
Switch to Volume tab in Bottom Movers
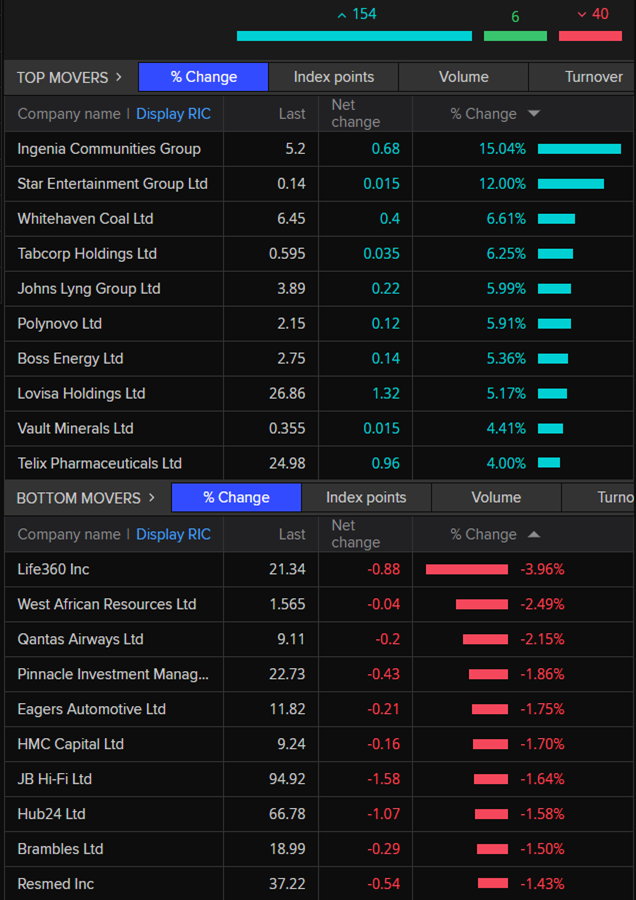click(496, 497)
